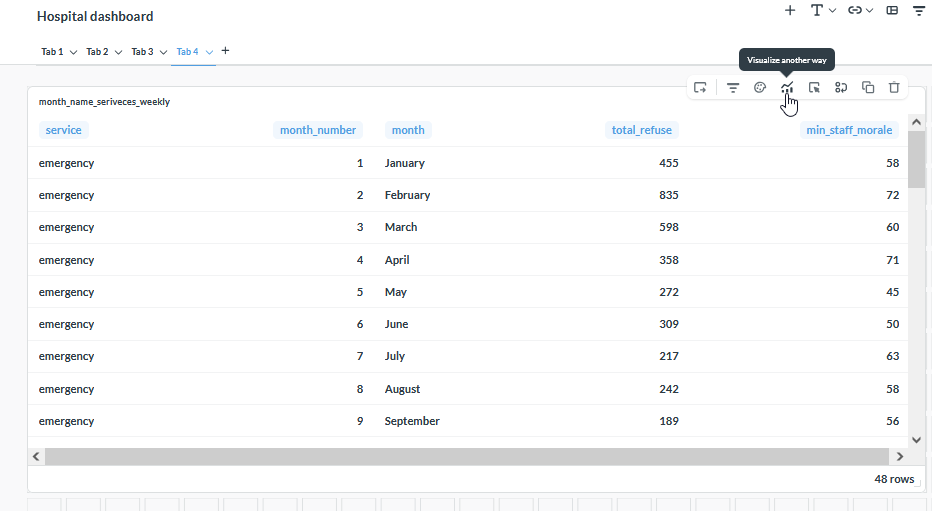The image size is (932, 511).
Task: Click the plus icon in the dashboard header
Action: (x=790, y=10)
